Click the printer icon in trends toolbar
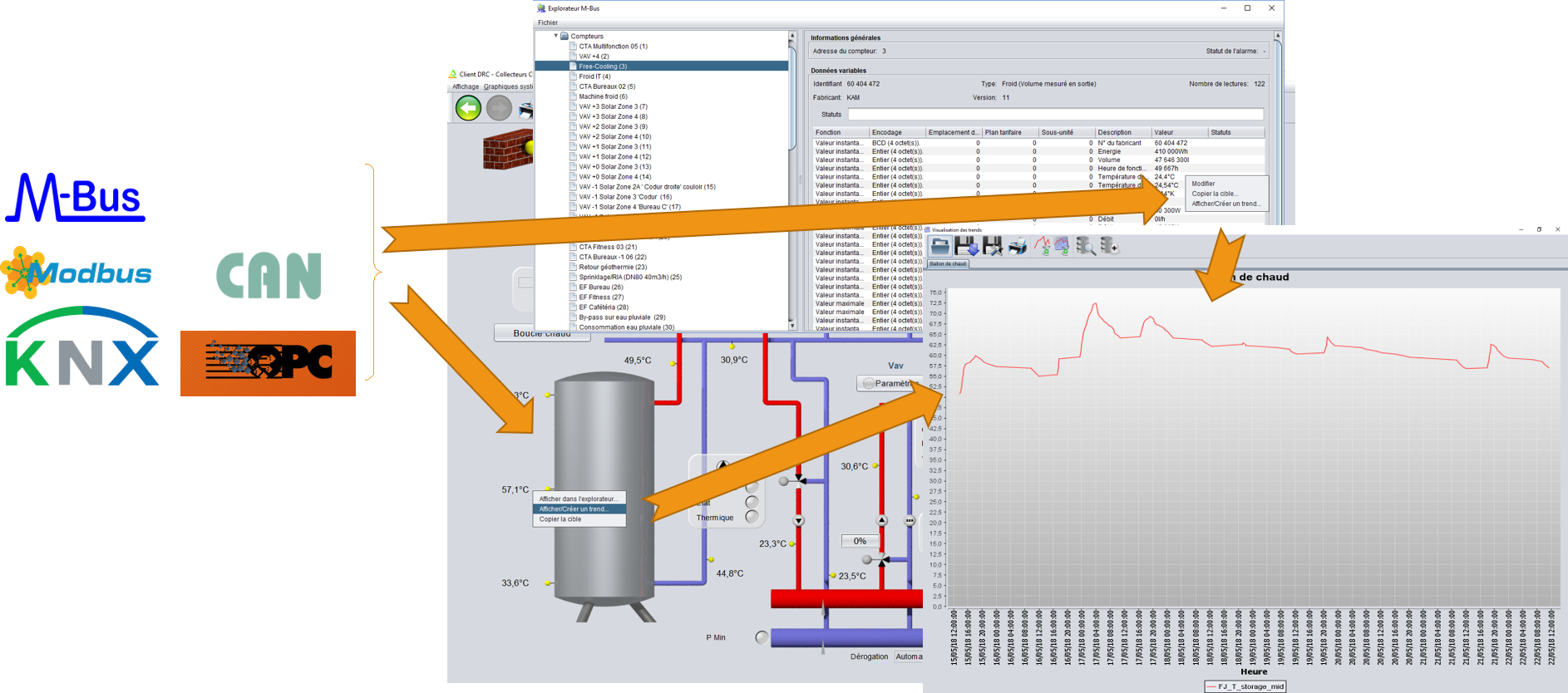Screen dimensions: 1568x693 1018,246
